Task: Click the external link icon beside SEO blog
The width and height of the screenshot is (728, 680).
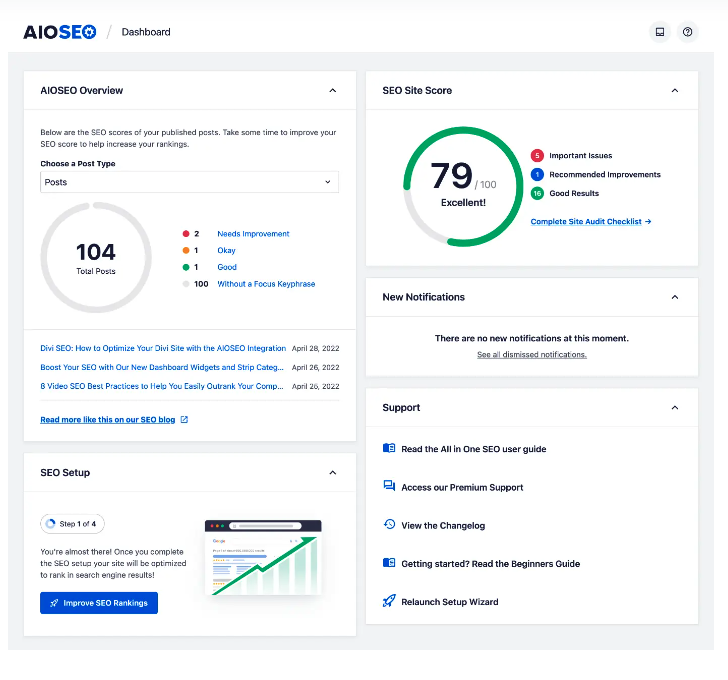Action: click(184, 420)
